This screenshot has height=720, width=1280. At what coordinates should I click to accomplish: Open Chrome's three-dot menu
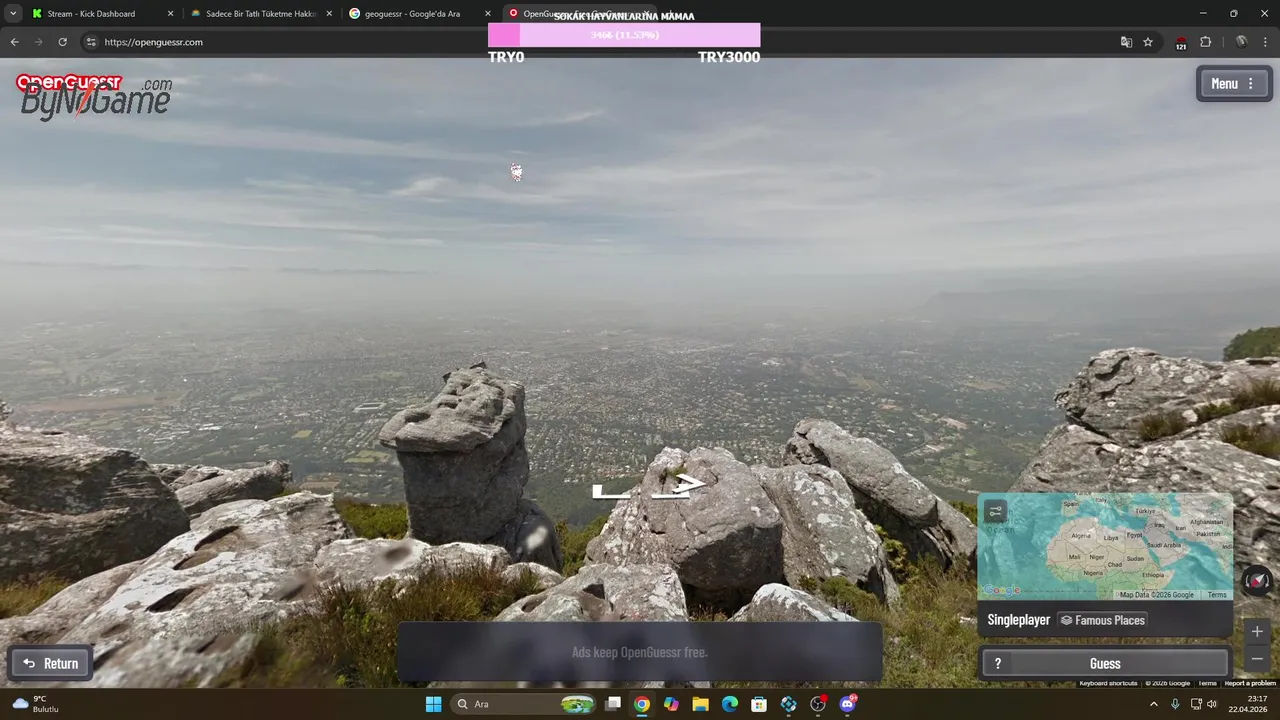pos(1265,42)
